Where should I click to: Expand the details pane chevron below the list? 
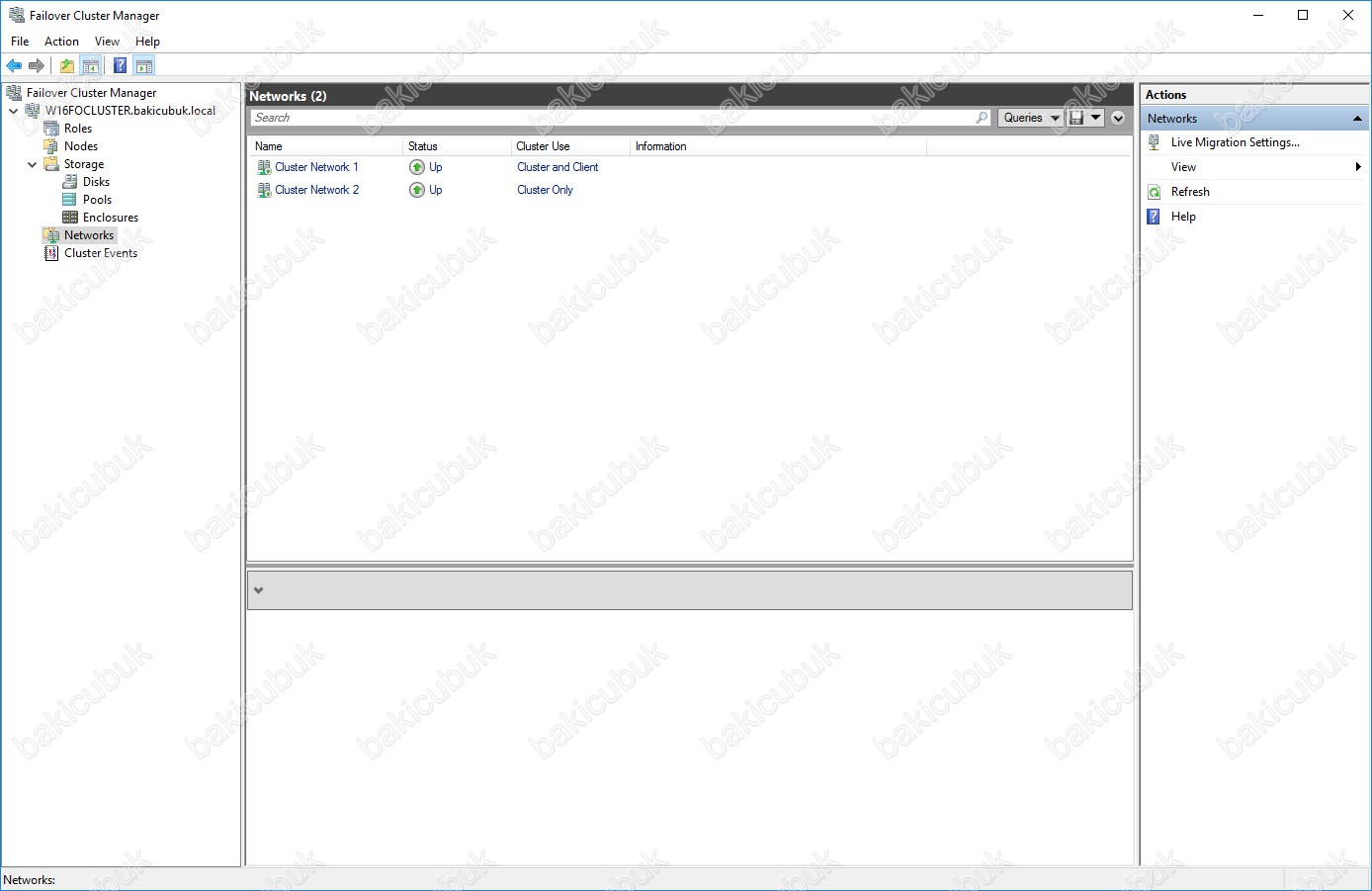click(259, 590)
